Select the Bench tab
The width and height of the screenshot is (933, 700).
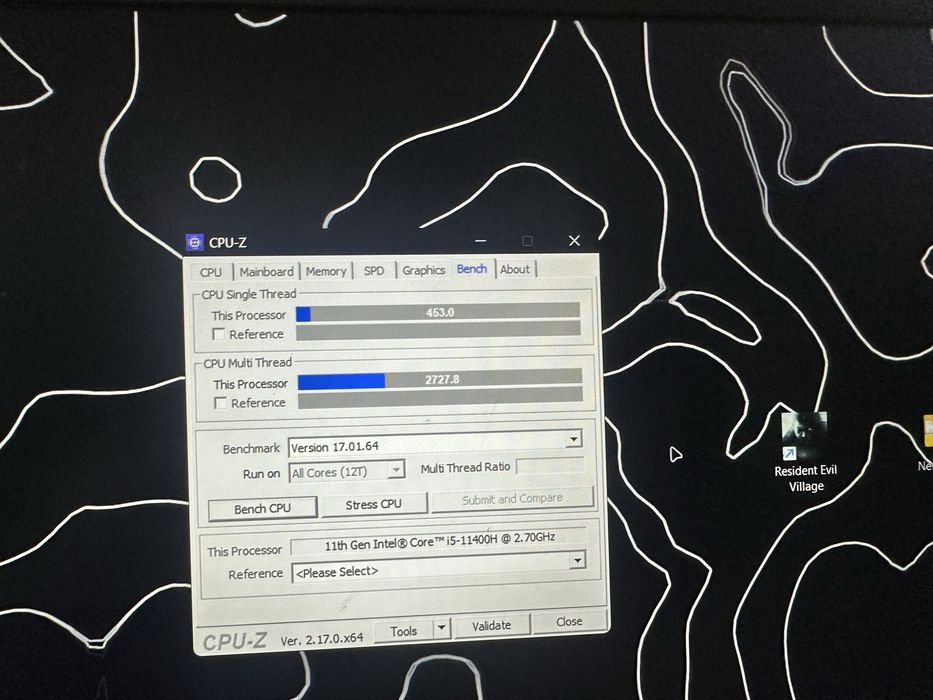pos(472,268)
